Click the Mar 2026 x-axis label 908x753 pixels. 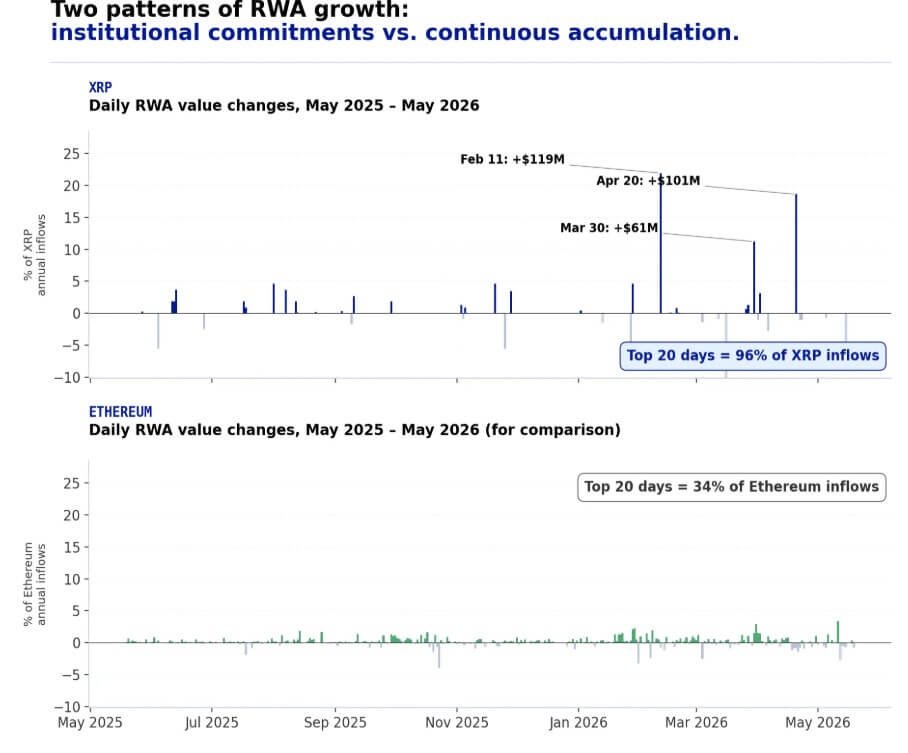click(696, 723)
